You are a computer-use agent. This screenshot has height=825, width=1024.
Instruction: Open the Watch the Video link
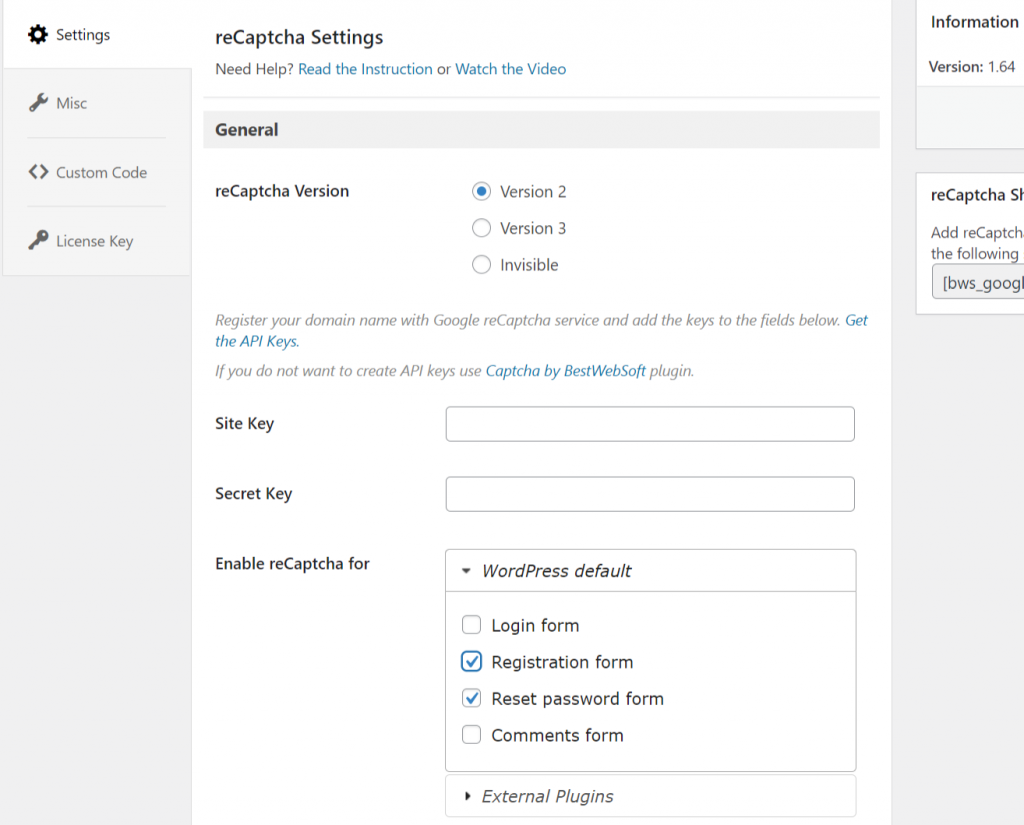(x=511, y=69)
